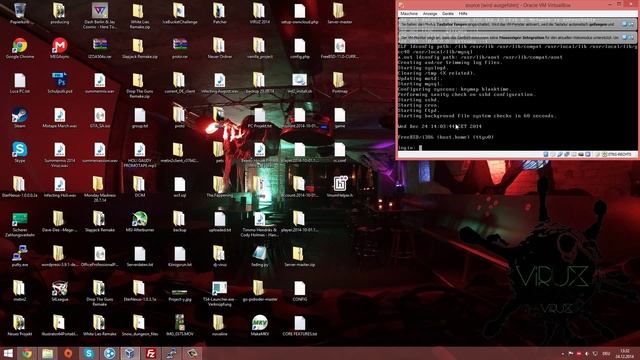The height and width of the screenshot is (360, 640).
Task: Click the login prompt in the VM console
Action: tap(410, 148)
